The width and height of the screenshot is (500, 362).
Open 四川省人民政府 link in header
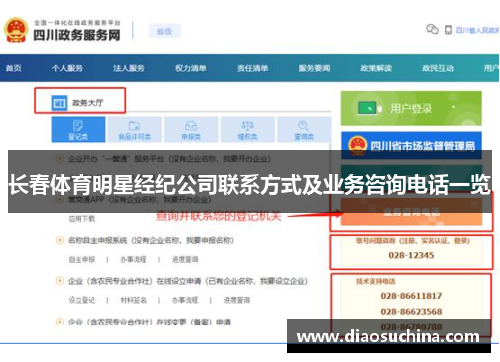[477, 30]
